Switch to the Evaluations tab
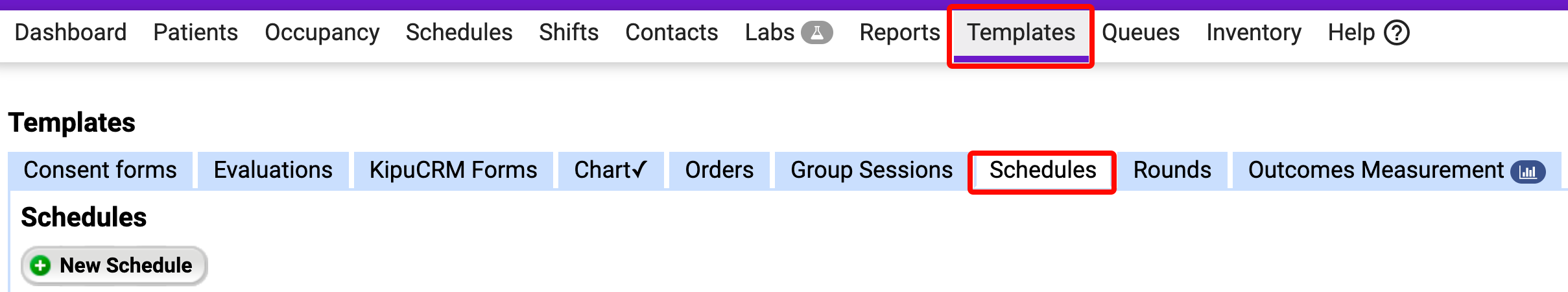The width and height of the screenshot is (1568, 292). point(273,170)
